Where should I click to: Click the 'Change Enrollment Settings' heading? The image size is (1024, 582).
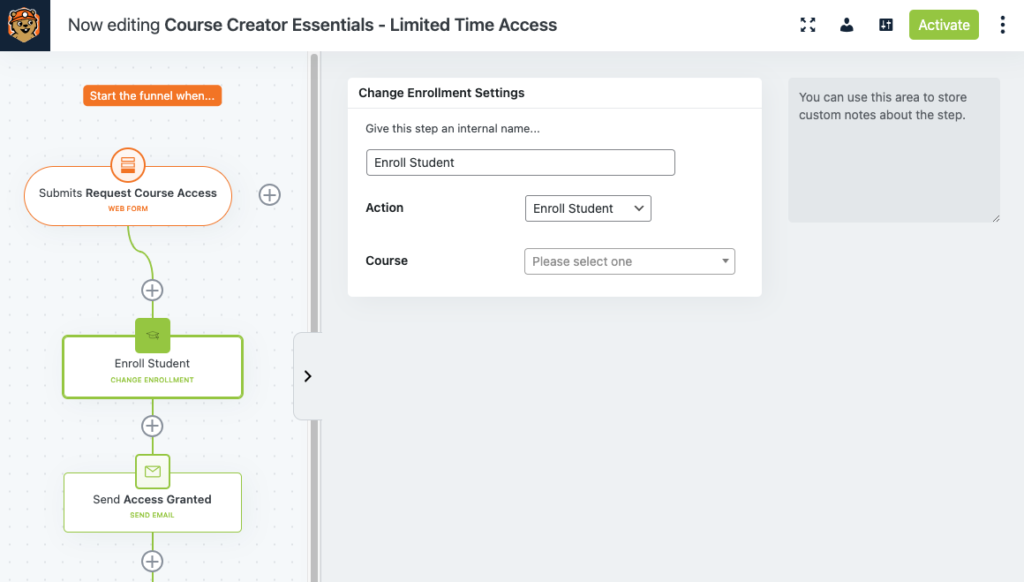pyautogui.click(x=441, y=93)
